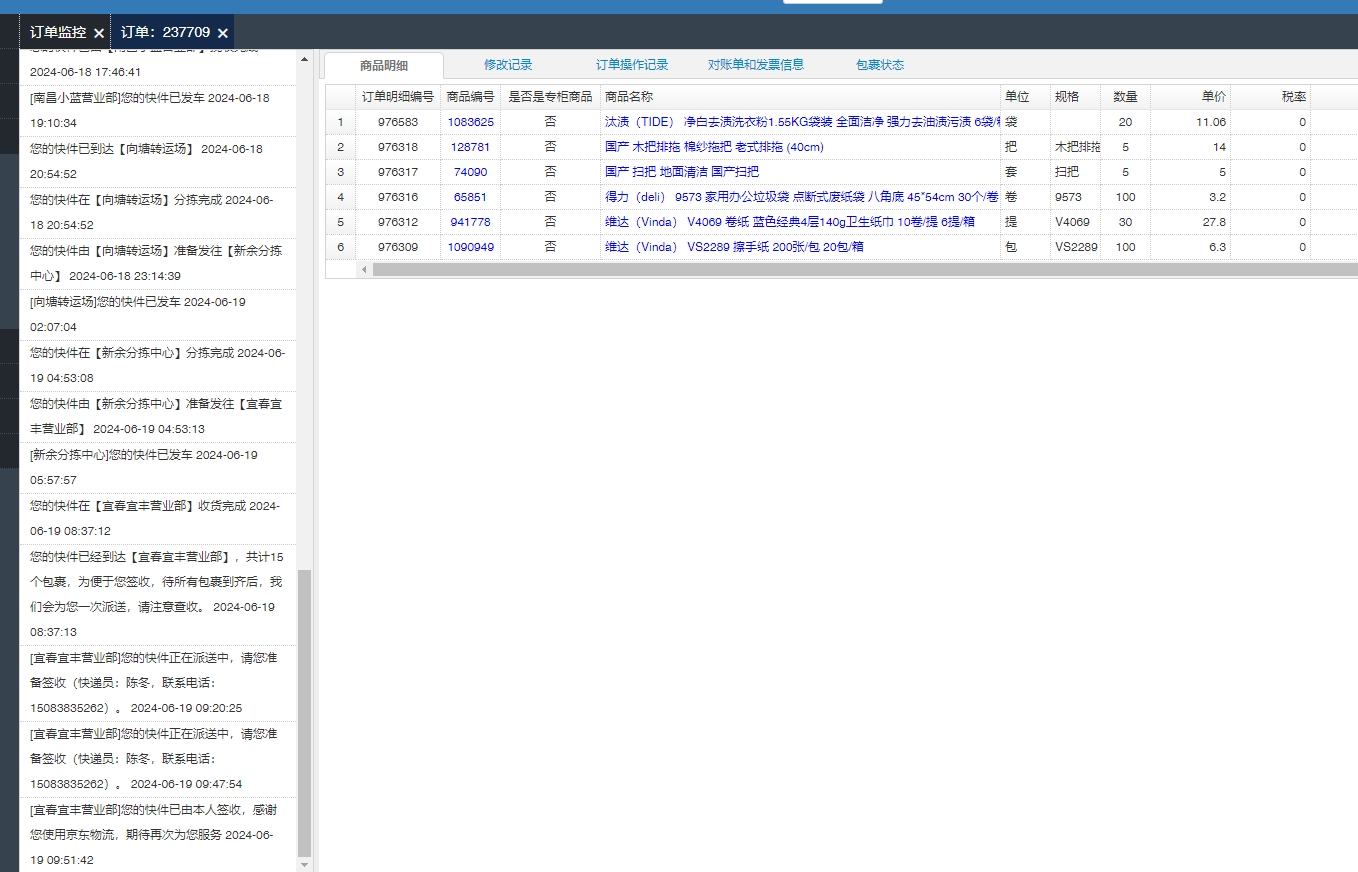Open the 维达 VS2289 擦手纸 product link
The image size is (1358, 872).
click(734, 247)
